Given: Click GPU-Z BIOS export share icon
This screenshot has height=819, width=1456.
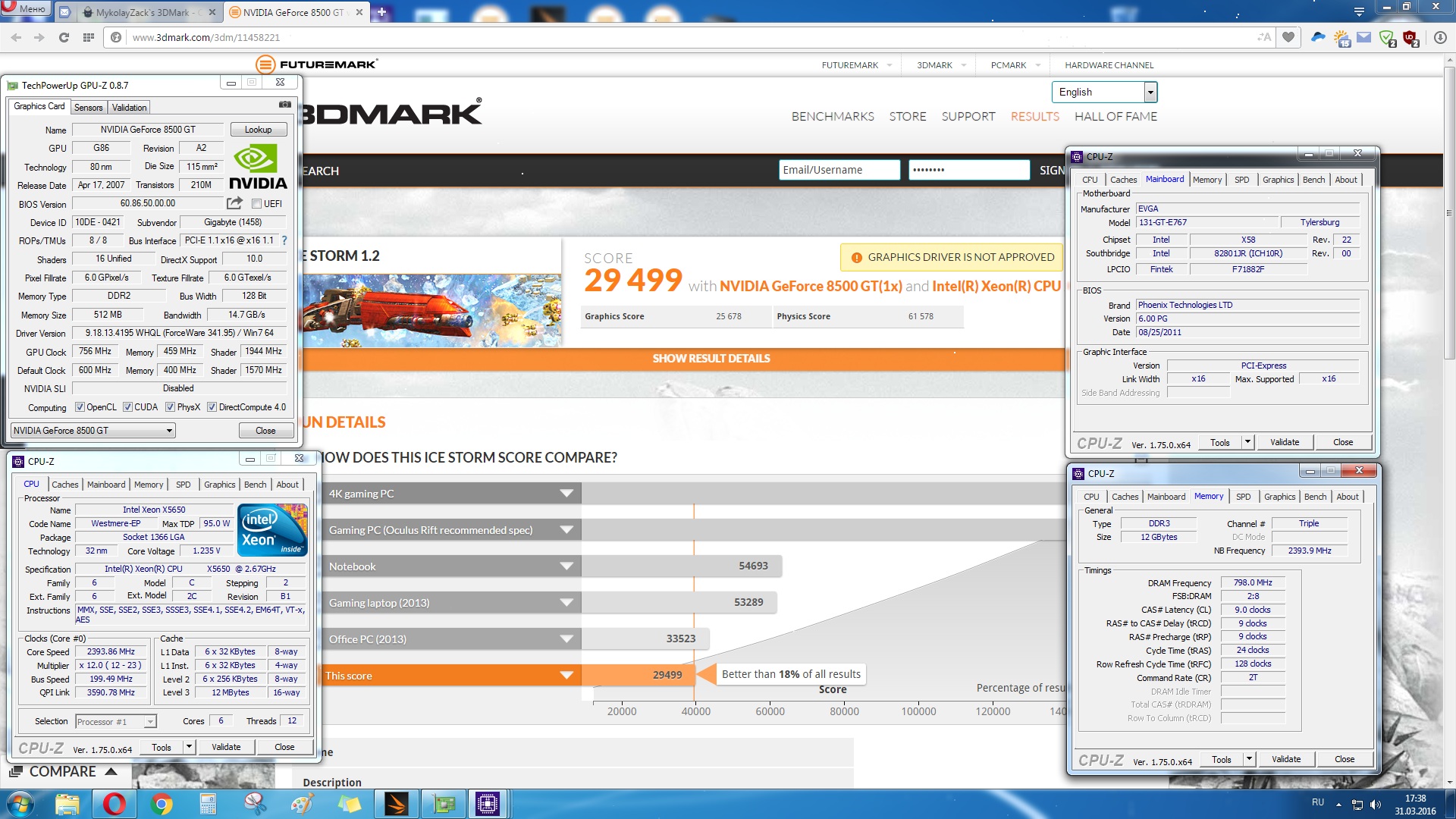Looking at the screenshot, I should point(234,203).
